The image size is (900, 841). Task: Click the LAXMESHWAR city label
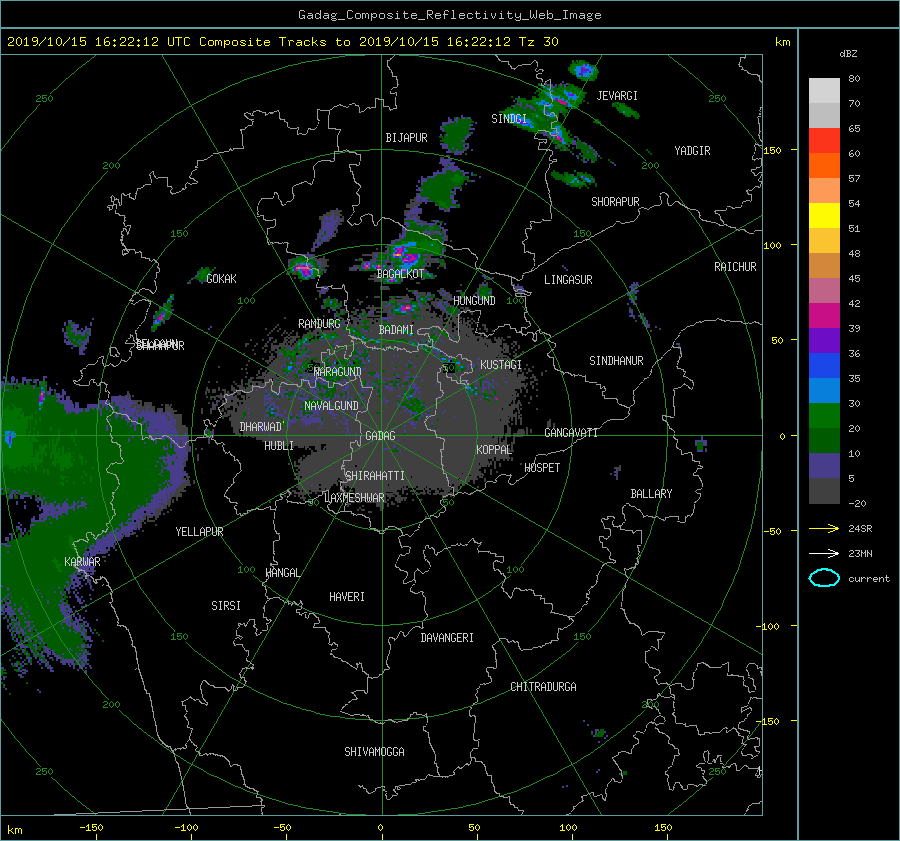click(x=354, y=498)
